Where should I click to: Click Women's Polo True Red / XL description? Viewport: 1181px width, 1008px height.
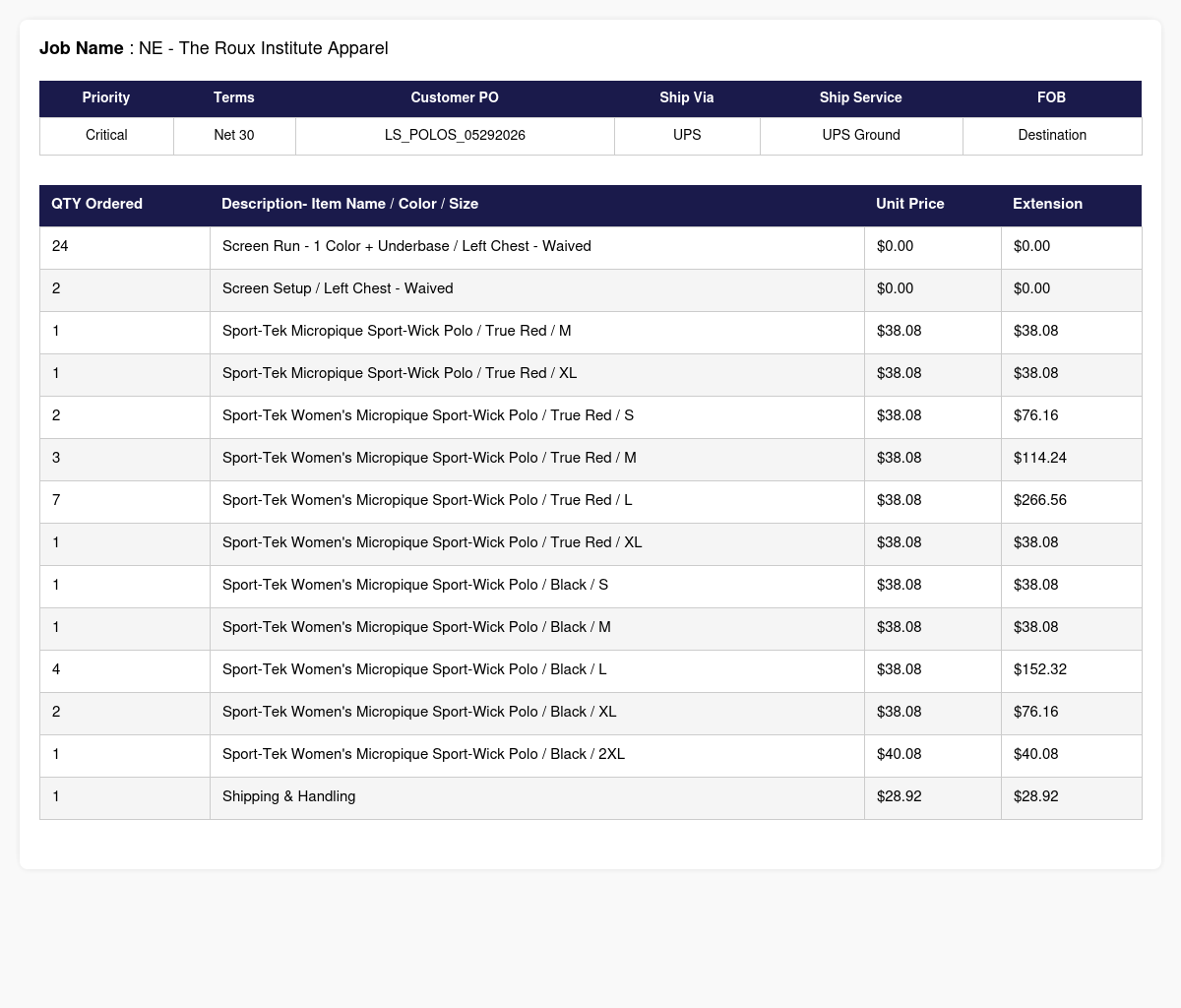(x=432, y=542)
